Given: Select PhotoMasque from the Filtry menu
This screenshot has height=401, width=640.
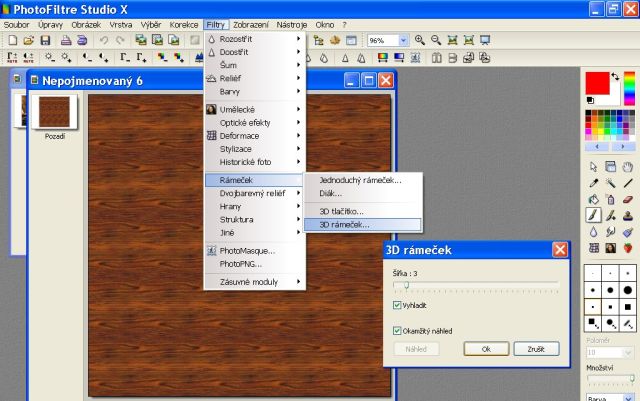Looking at the screenshot, I should (x=255, y=251).
